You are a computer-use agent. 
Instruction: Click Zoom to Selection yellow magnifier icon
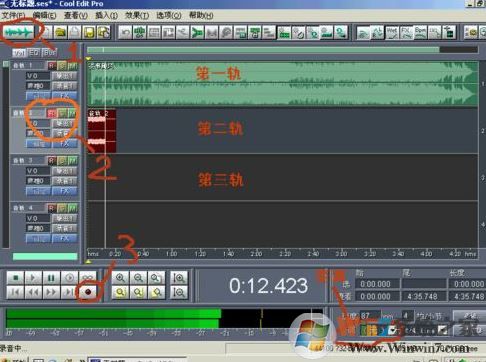tap(120, 292)
